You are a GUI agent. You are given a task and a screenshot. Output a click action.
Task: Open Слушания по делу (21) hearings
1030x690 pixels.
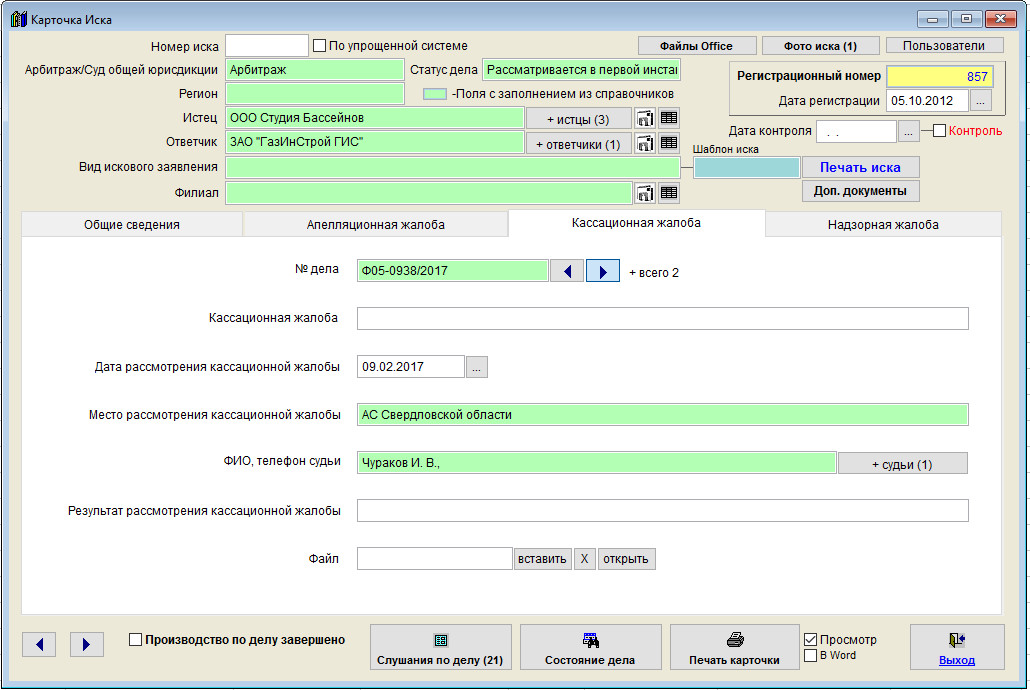click(x=441, y=648)
